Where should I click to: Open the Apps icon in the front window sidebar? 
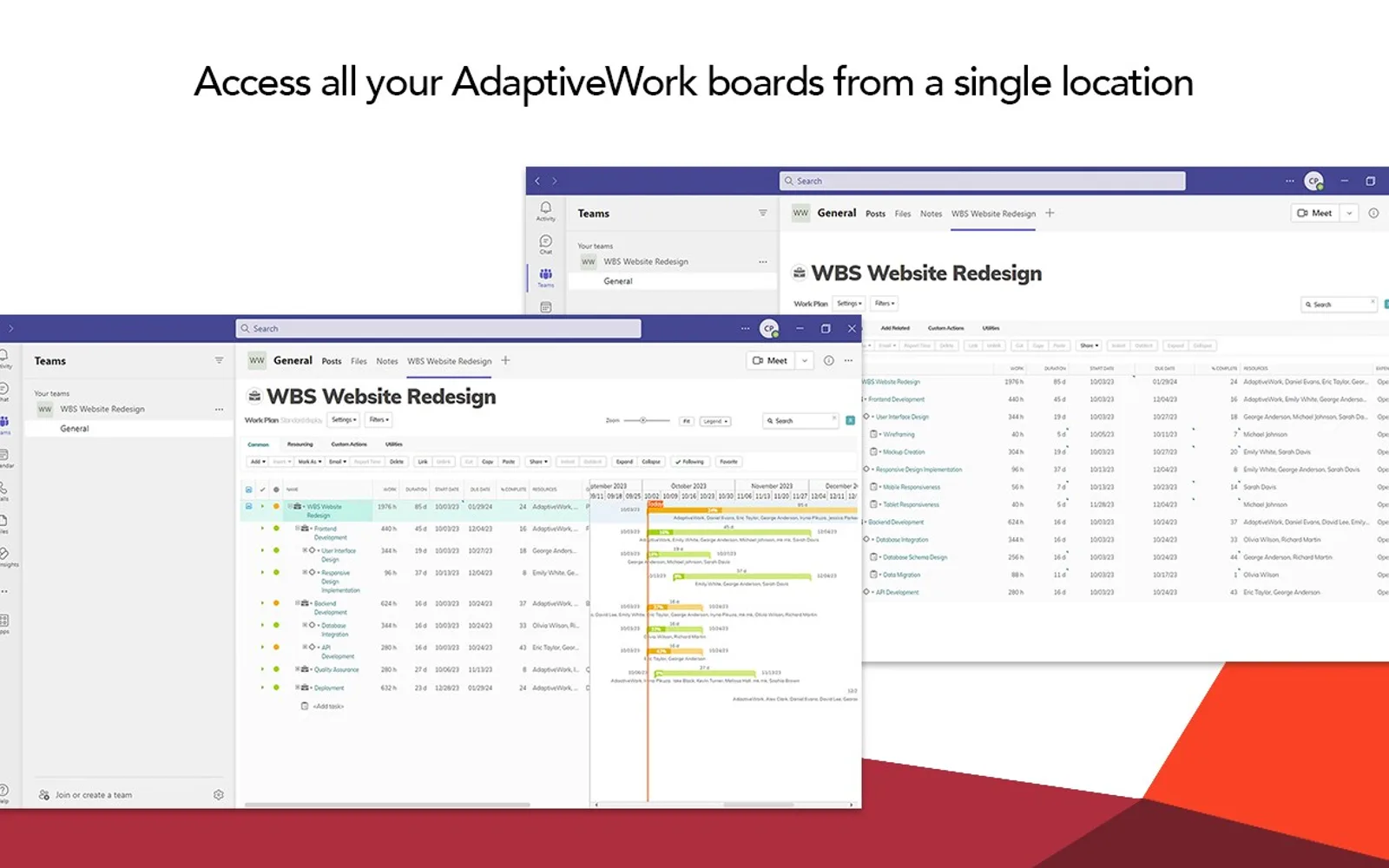(4, 623)
